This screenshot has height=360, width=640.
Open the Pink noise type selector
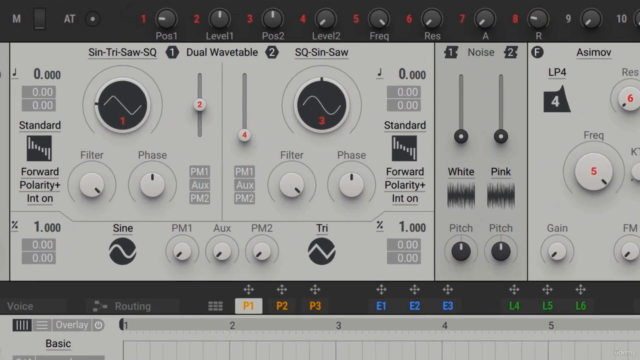coord(501,172)
